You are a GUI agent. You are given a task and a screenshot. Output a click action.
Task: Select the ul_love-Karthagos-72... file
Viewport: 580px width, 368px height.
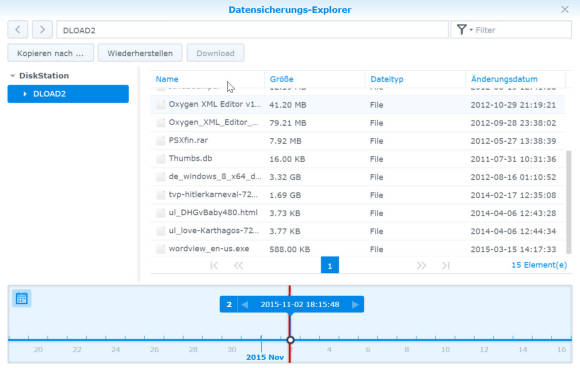(358, 231)
